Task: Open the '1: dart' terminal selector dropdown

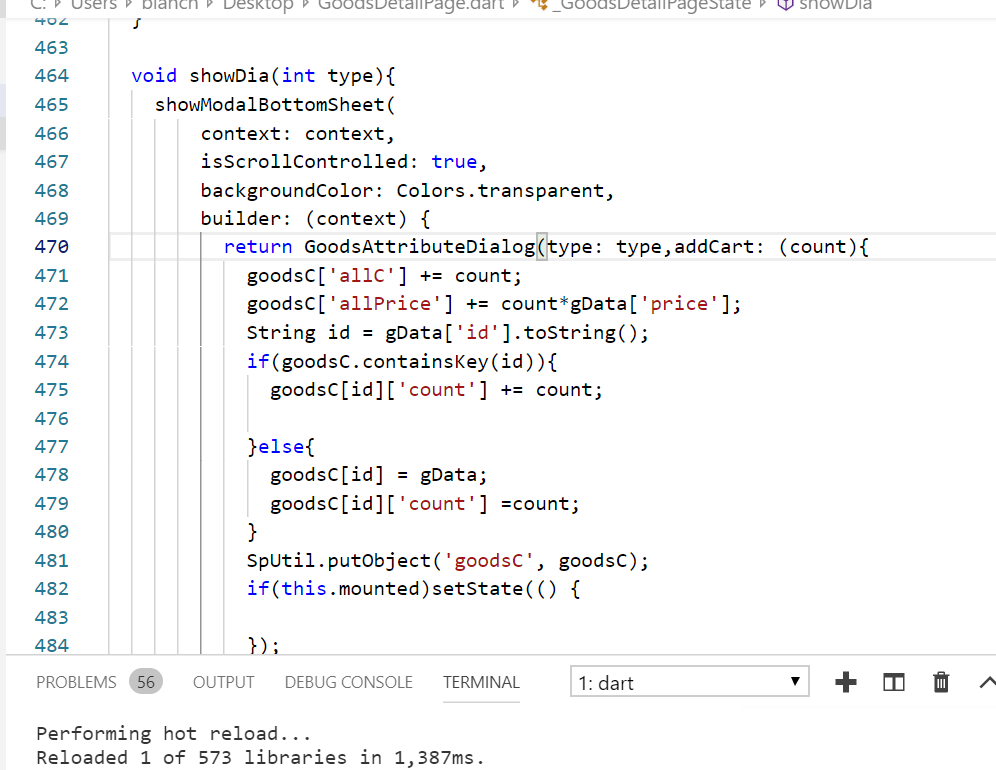Action: (689, 682)
